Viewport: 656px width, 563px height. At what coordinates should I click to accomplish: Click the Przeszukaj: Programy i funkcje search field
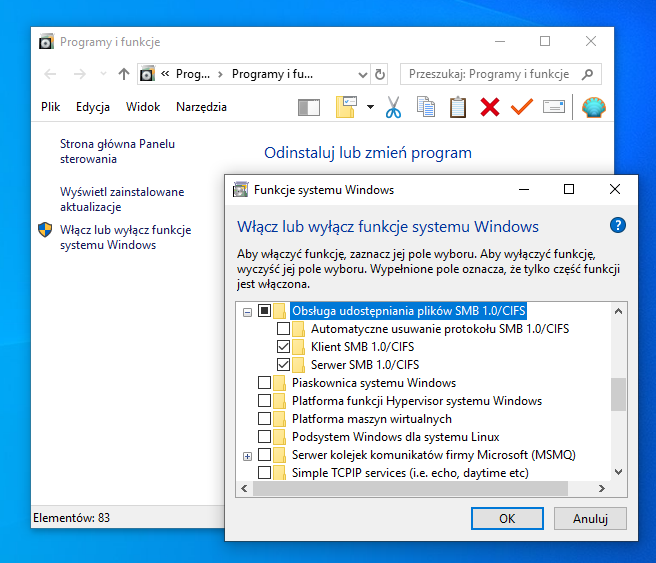501,74
